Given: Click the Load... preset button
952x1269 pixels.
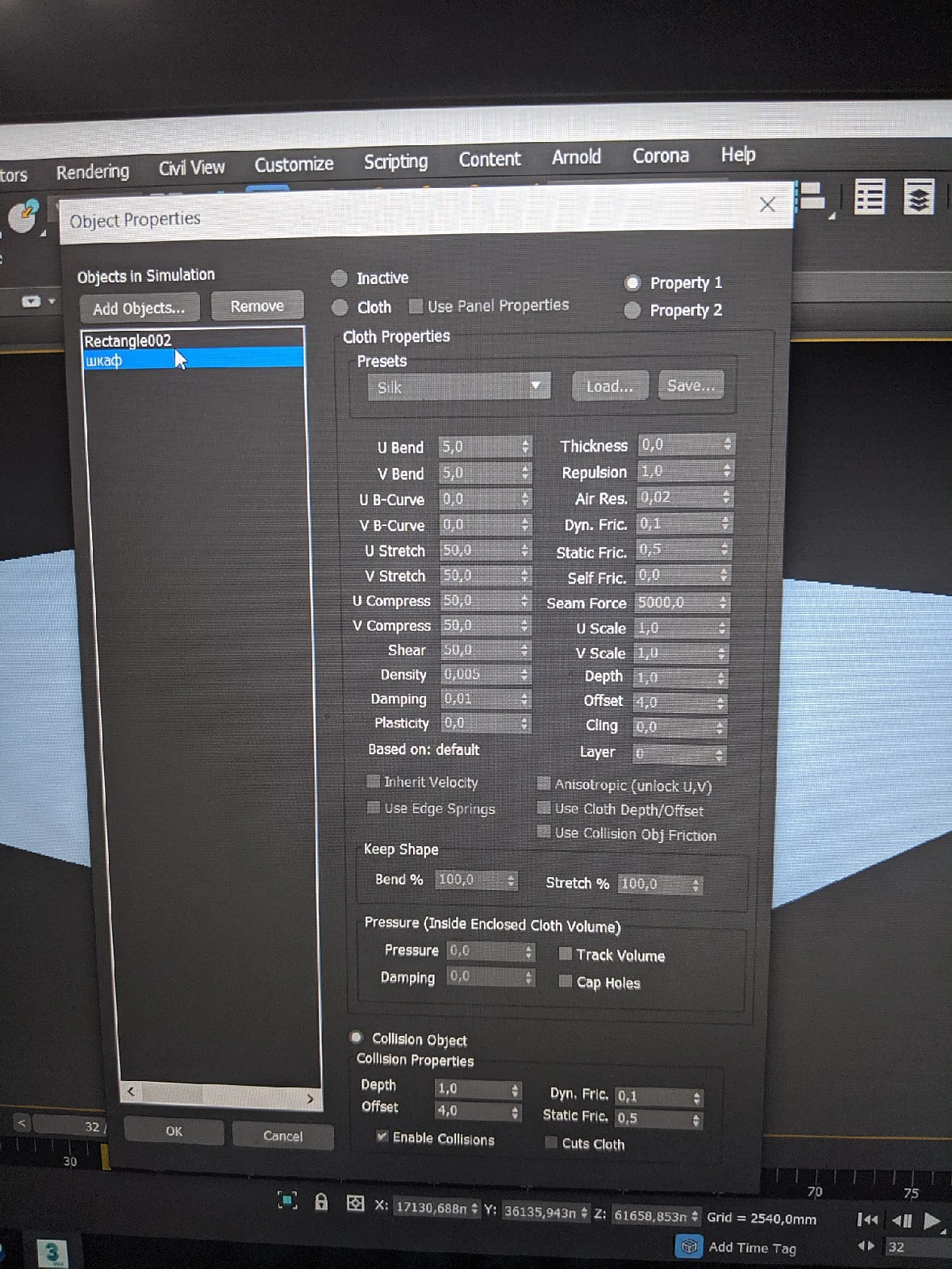Looking at the screenshot, I should coord(609,386).
